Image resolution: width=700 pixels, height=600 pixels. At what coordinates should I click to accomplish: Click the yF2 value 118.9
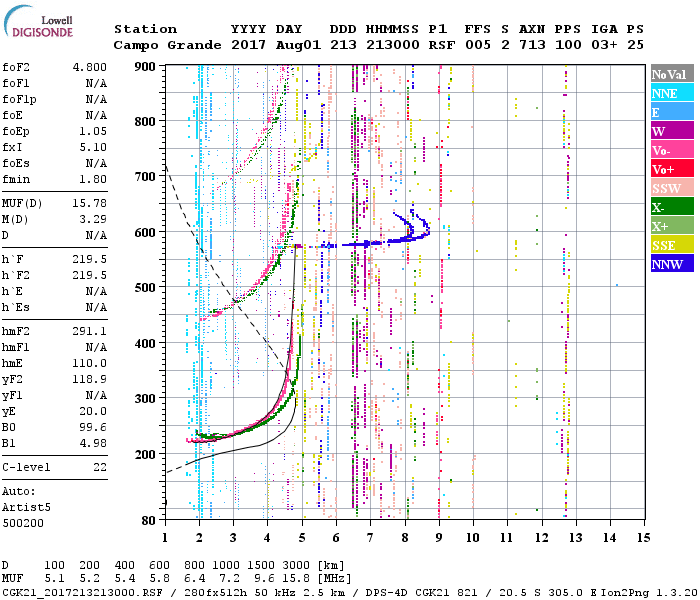[x=90, y=379]
